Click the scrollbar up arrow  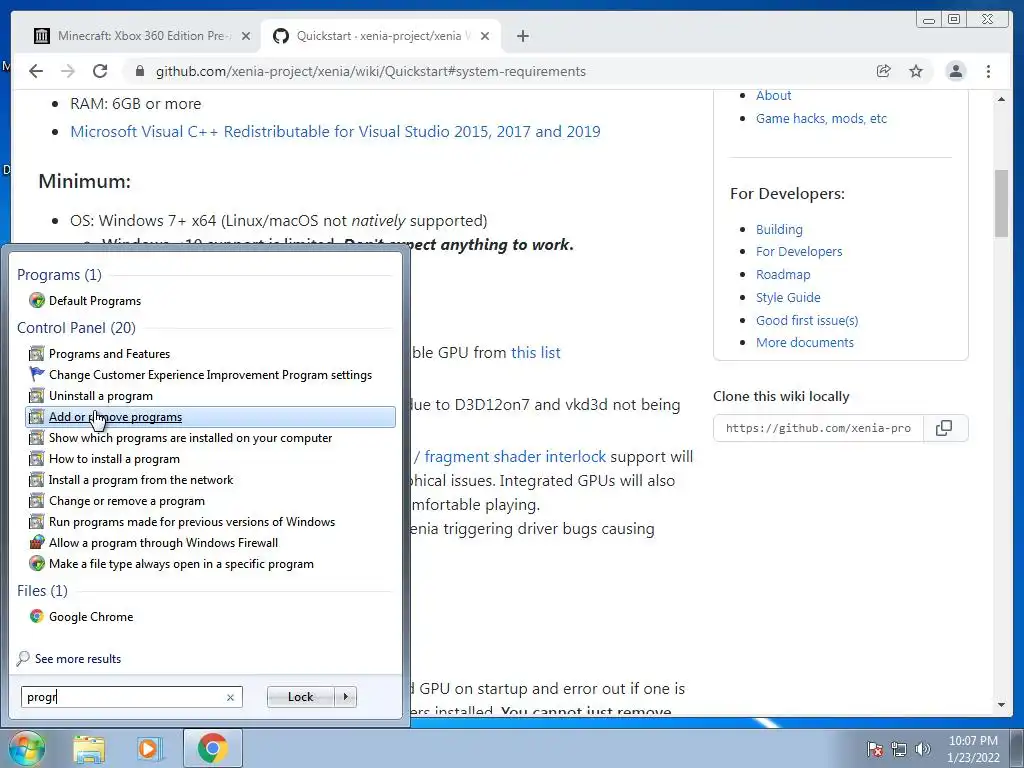coord(1001,99)
